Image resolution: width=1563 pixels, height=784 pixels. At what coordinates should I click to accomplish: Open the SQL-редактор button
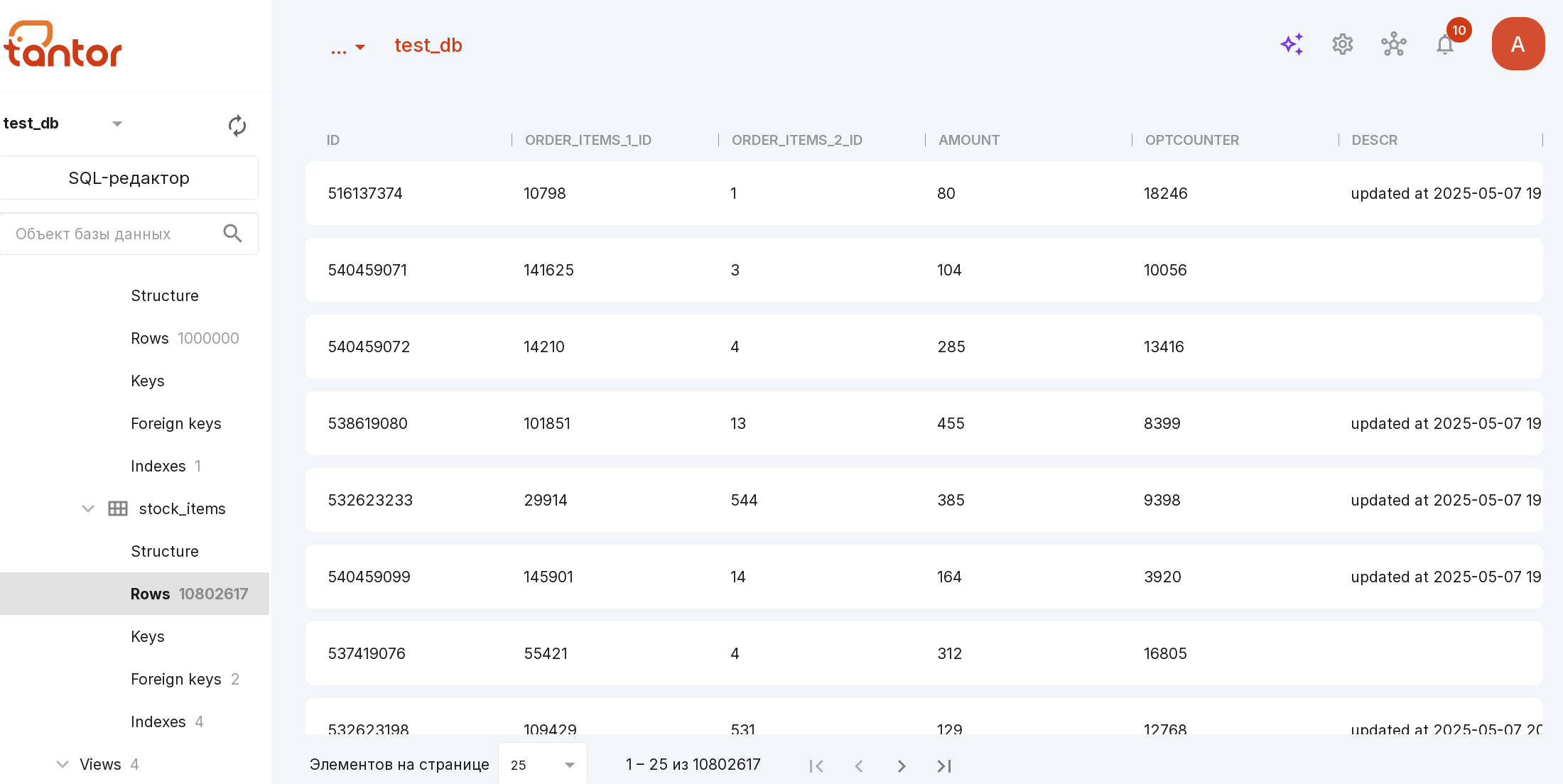pos(129,178)
